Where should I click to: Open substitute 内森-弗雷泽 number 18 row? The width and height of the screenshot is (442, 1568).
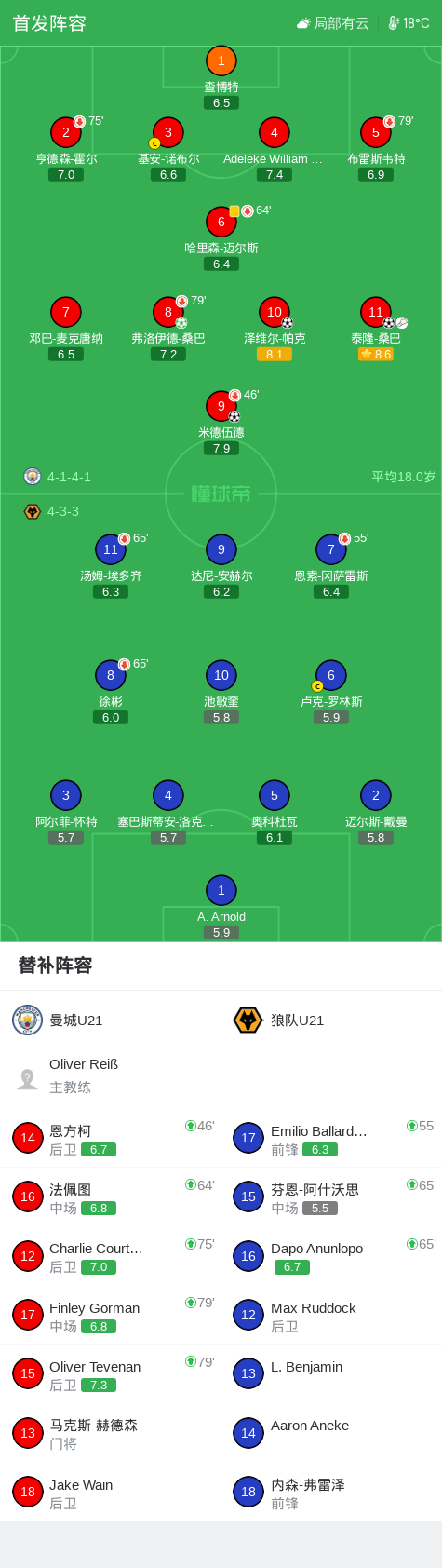click(x=331, y=1492)
